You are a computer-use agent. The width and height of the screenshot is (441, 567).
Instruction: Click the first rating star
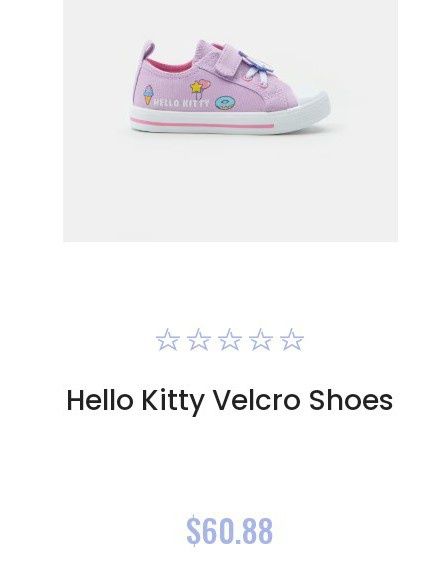(168, 340)
